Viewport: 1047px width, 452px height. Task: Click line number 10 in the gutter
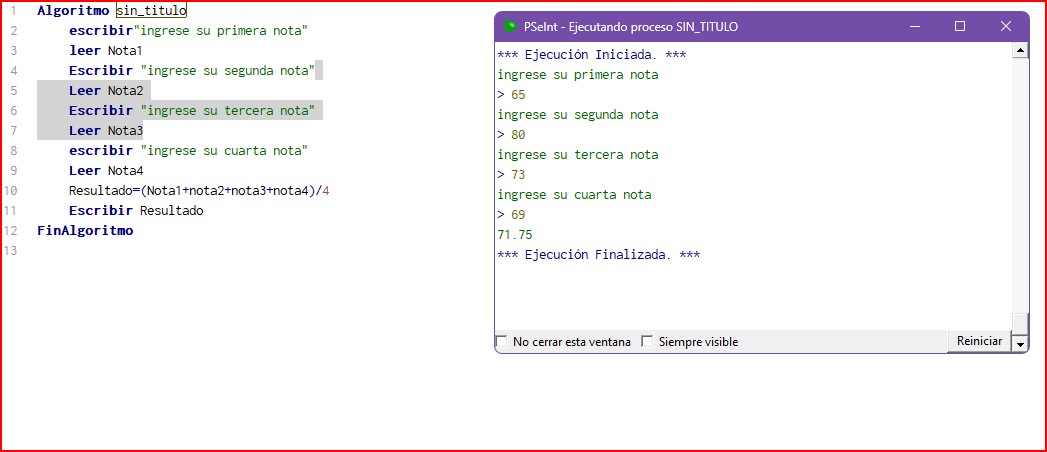(11, 191)
